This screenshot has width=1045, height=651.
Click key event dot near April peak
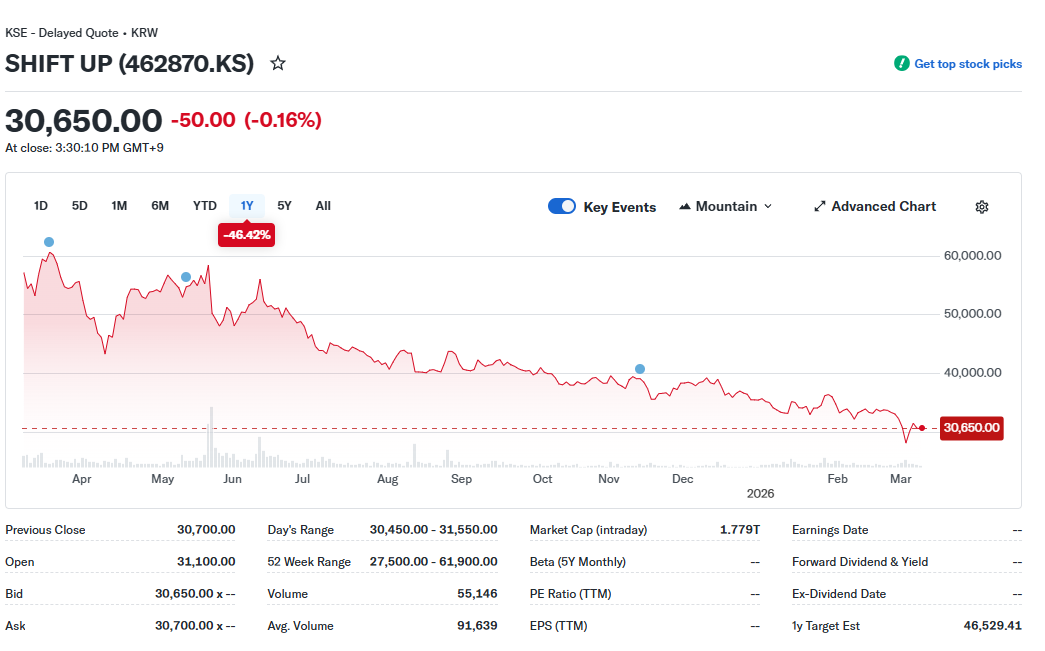tap(49, 242)
